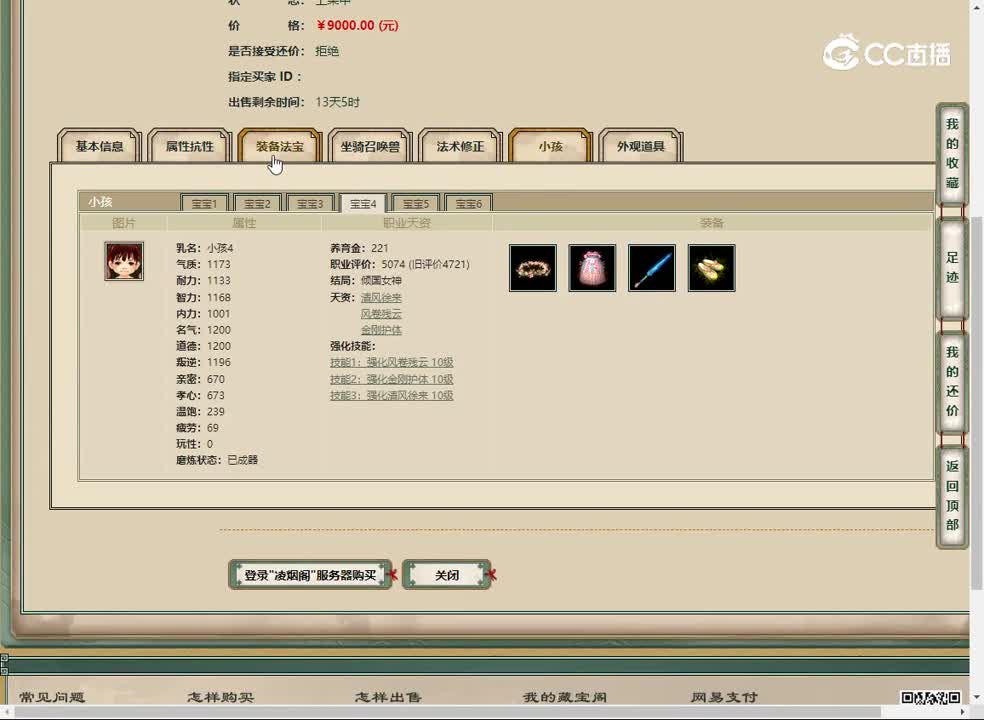Click the price ¥9000.00 (元) text
Viewport: 984px width, 720px height.
tap(357, 26)
